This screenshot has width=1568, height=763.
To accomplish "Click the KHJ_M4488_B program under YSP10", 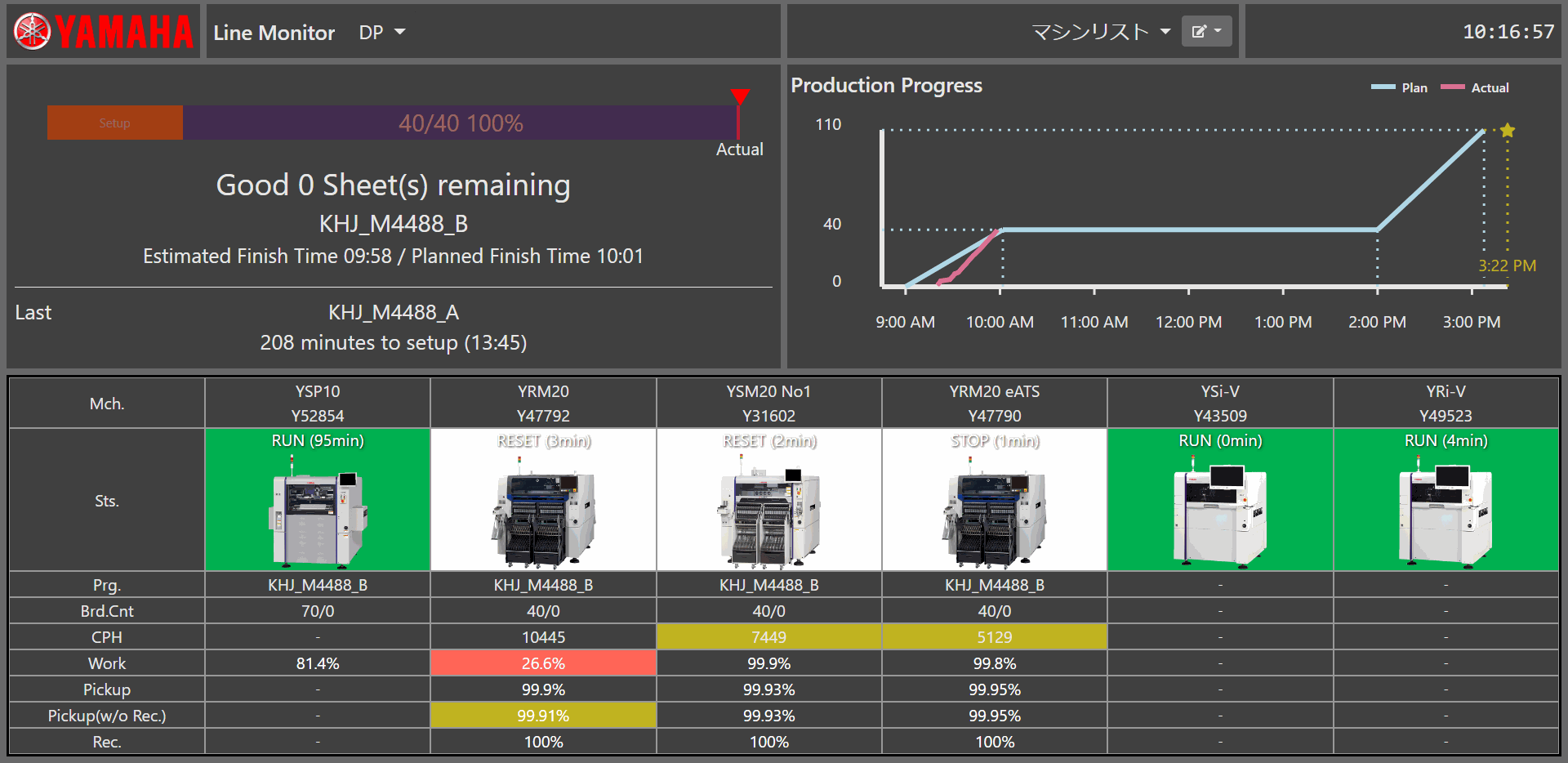I will point(318,584).
